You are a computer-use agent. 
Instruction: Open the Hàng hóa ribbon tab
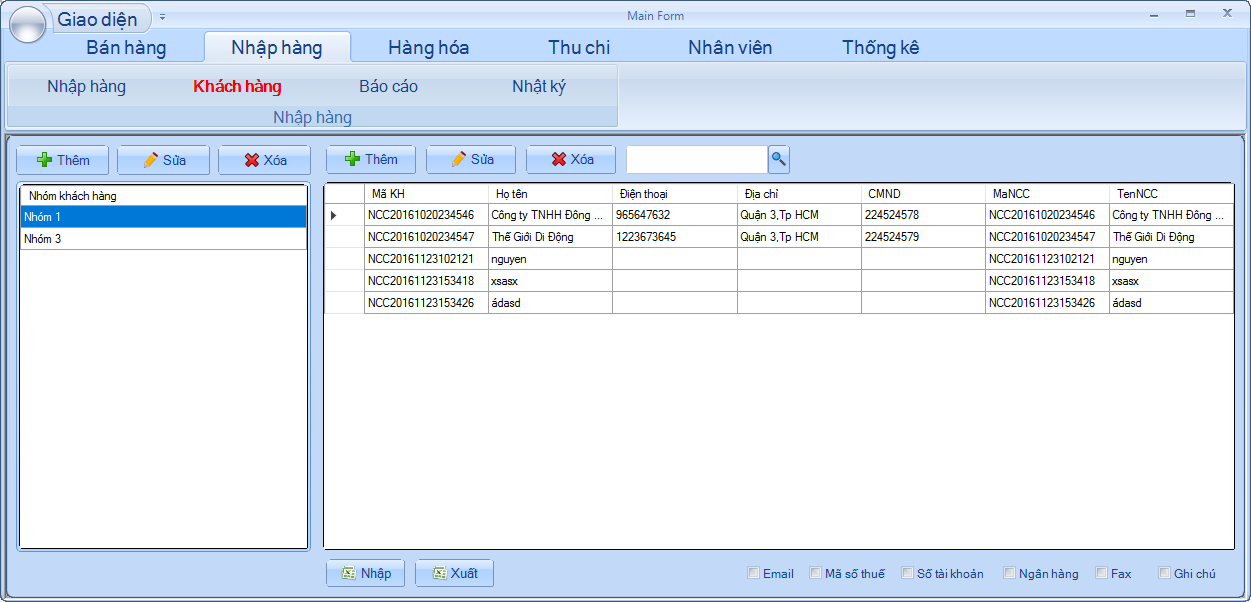tap(429, 47)
